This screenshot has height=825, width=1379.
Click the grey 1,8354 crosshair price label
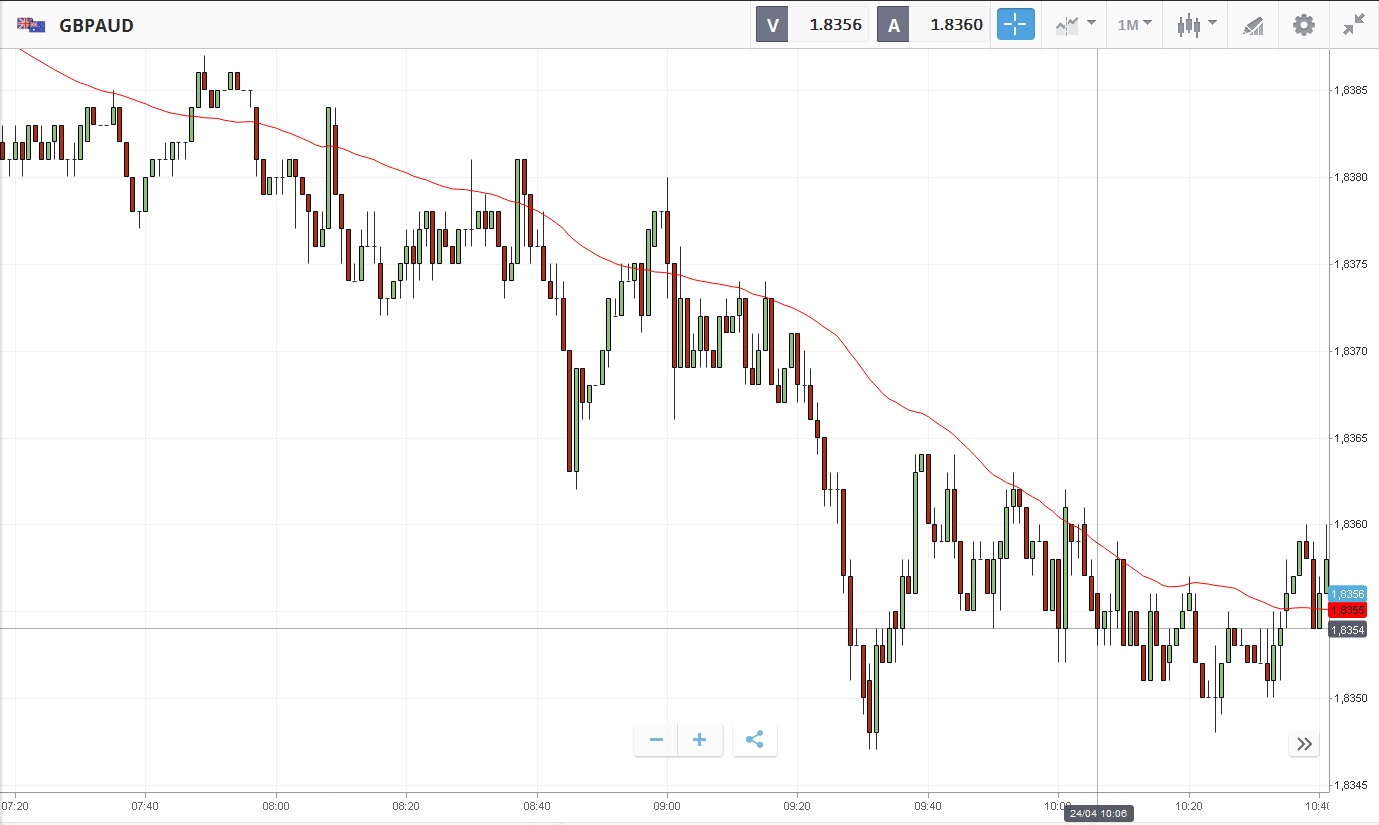[1348, 629]
